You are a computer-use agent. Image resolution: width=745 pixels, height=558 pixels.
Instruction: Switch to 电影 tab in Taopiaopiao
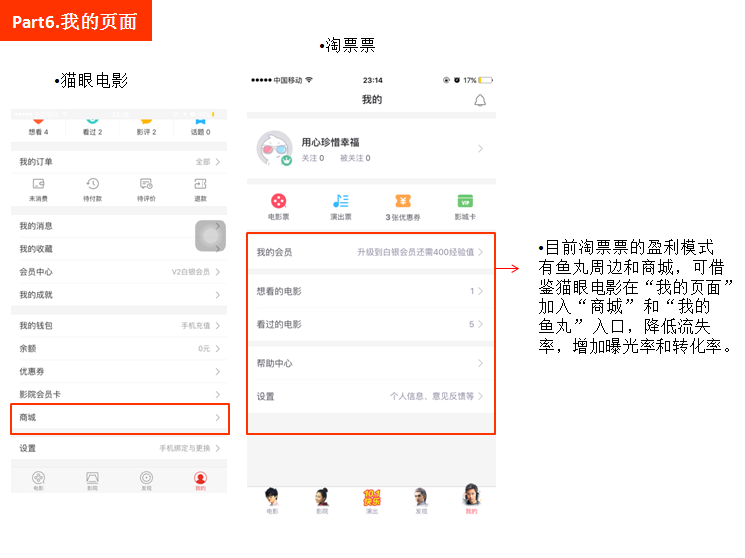click(272, 501)
